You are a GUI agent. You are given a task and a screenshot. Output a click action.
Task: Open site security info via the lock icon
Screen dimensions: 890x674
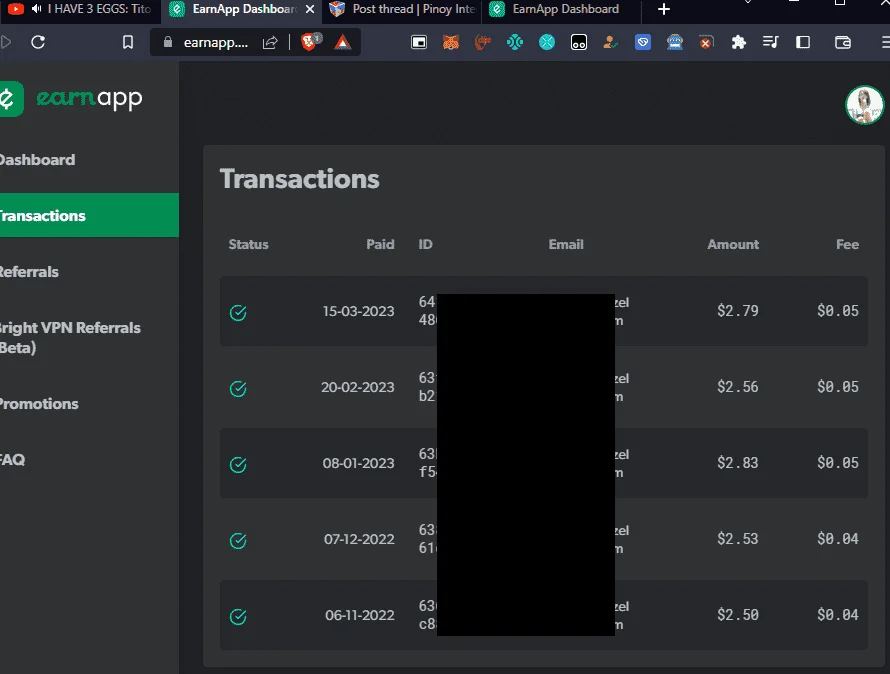tap(167, 42)
